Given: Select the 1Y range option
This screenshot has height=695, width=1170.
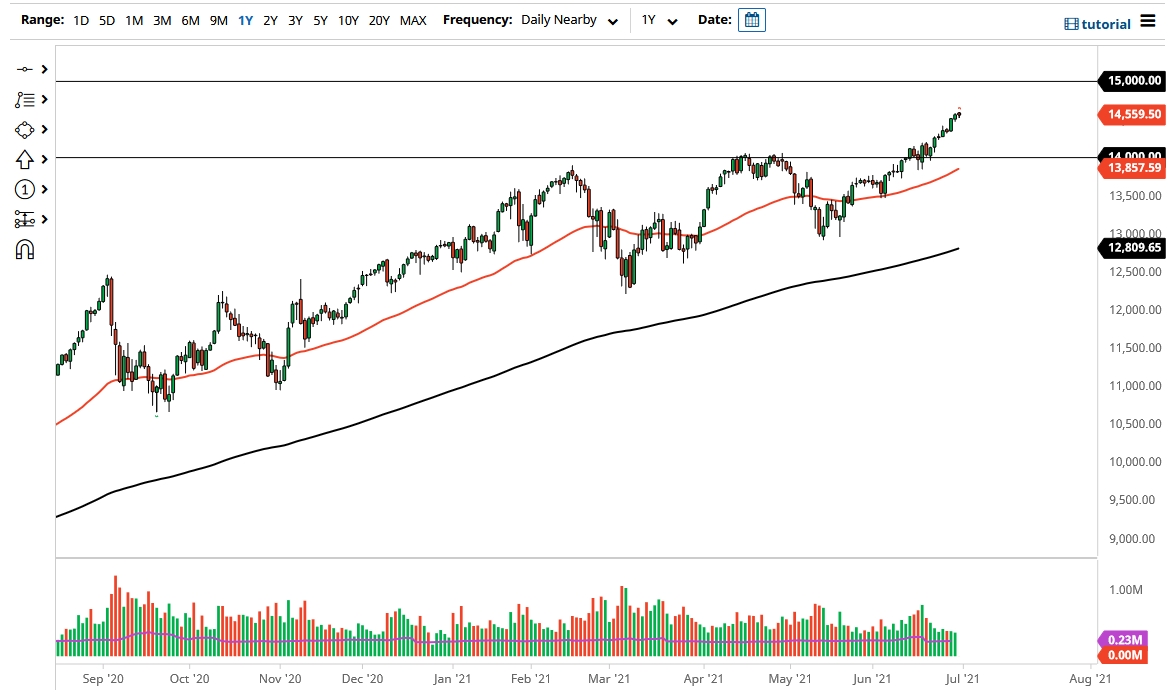Looking at the screenshot, I should tap(245, 19).
